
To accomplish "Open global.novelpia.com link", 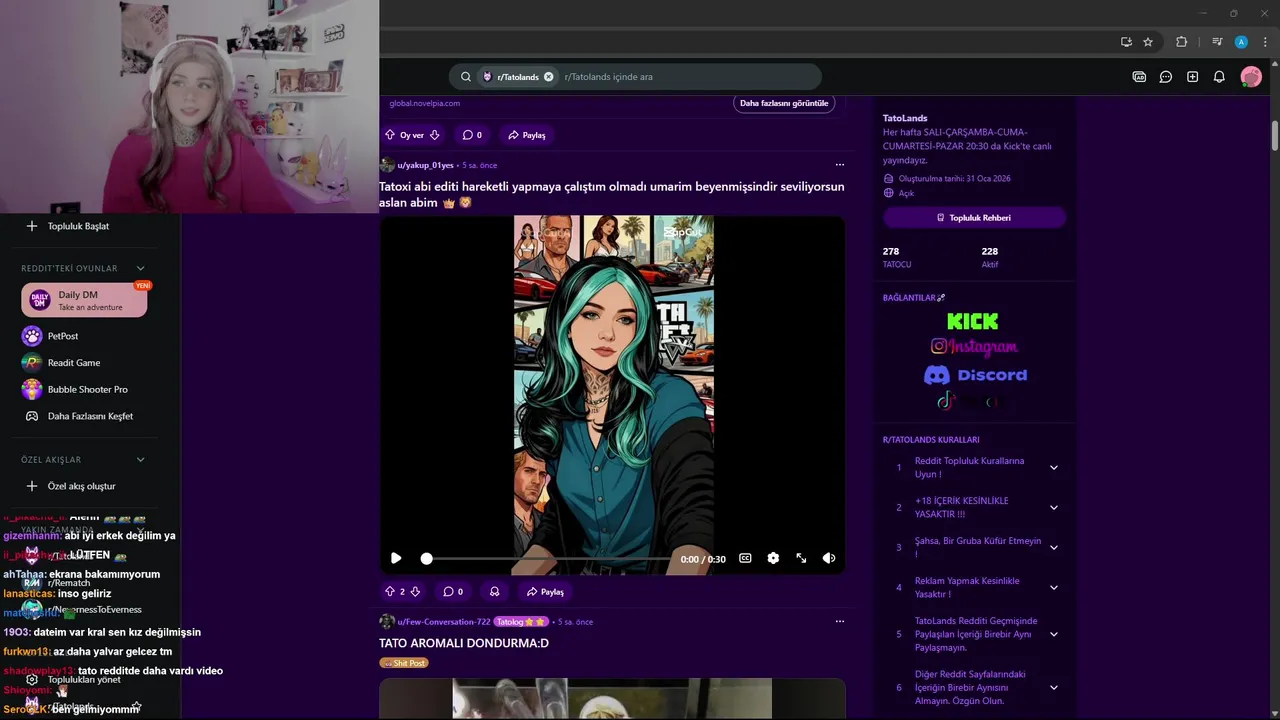I will 425,103.
